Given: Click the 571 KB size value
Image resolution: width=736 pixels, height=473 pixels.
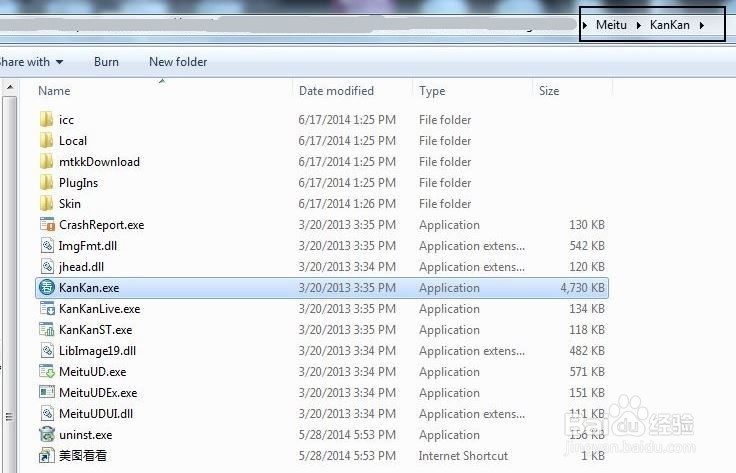Looking at the screenshot, I should [x=587, y=372].
